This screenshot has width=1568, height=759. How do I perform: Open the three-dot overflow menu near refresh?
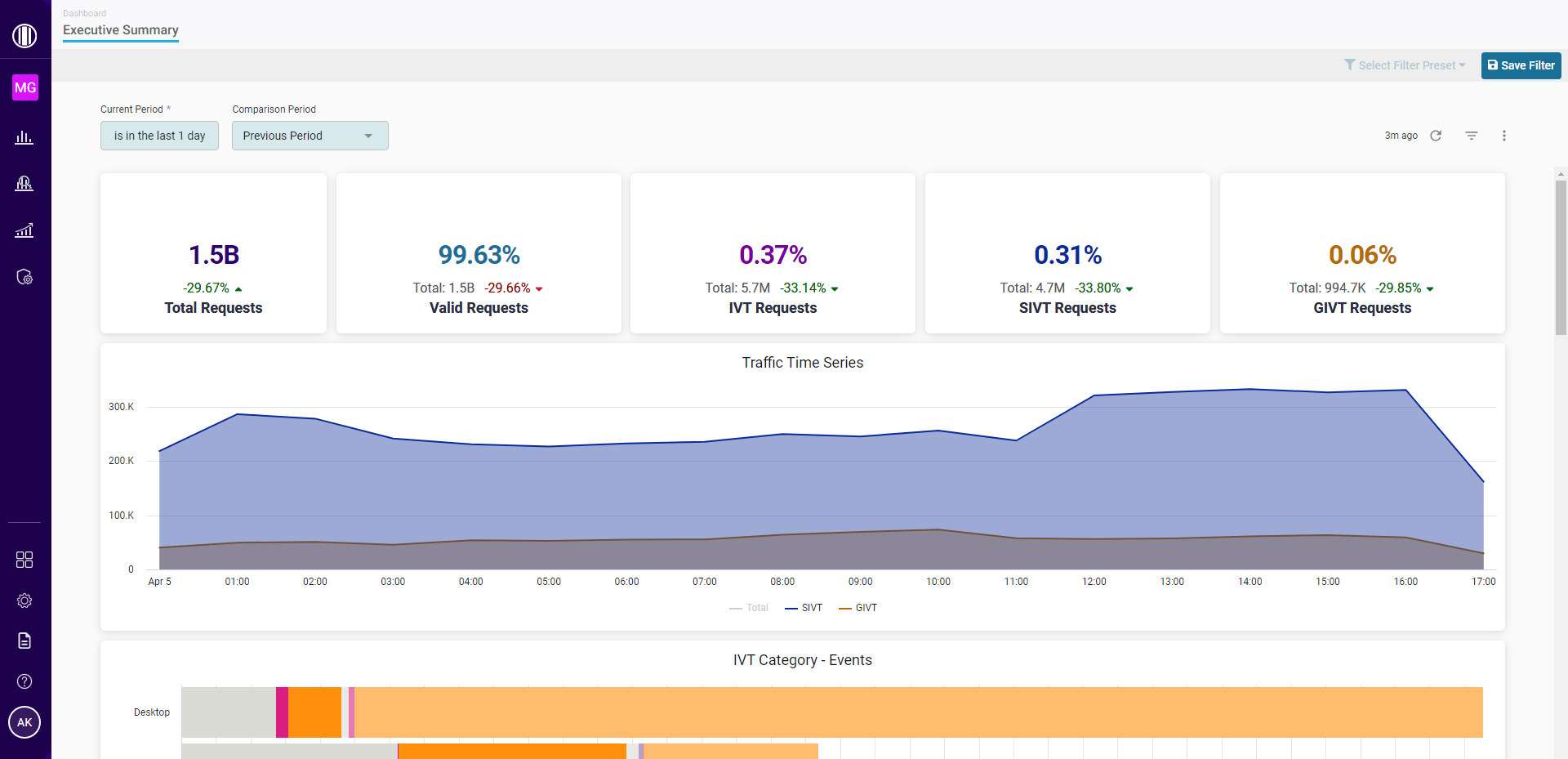point(1505,136)
